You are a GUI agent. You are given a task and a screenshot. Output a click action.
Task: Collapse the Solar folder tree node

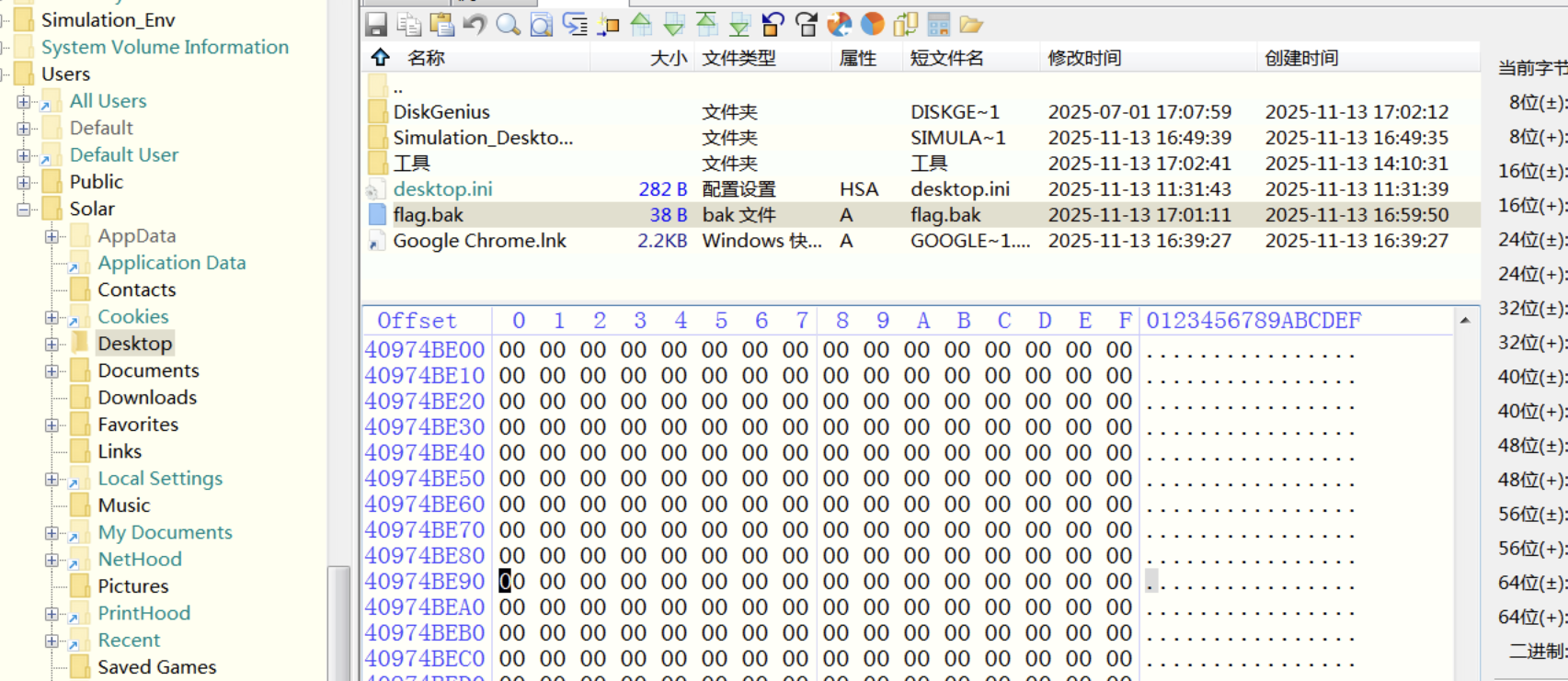click(x=24, y=210)
